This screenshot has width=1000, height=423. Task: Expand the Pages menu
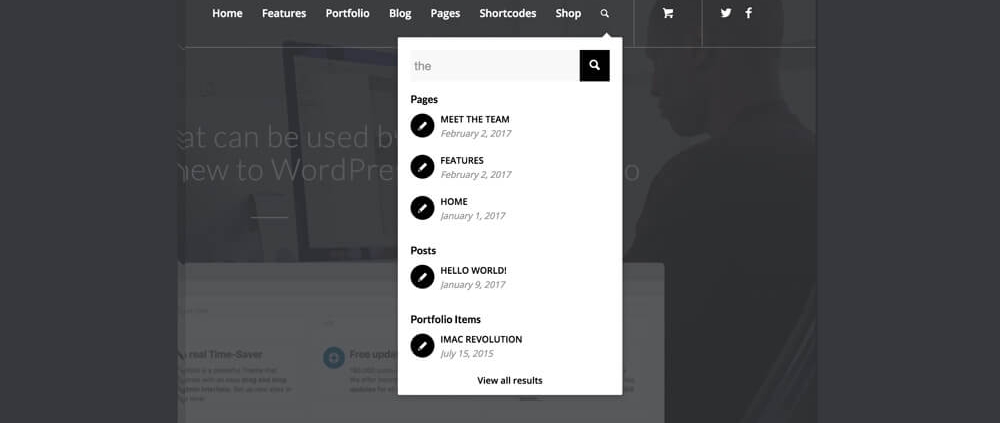445,14
